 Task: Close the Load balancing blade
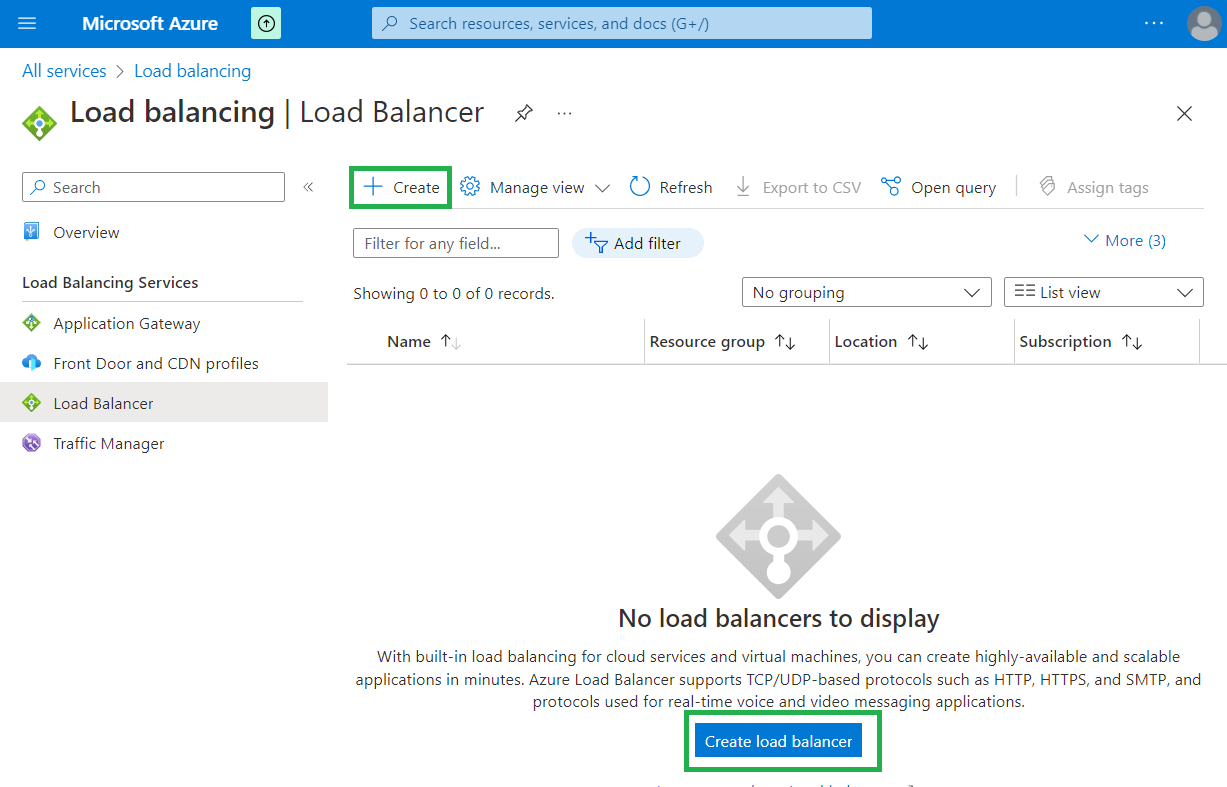1185,114
